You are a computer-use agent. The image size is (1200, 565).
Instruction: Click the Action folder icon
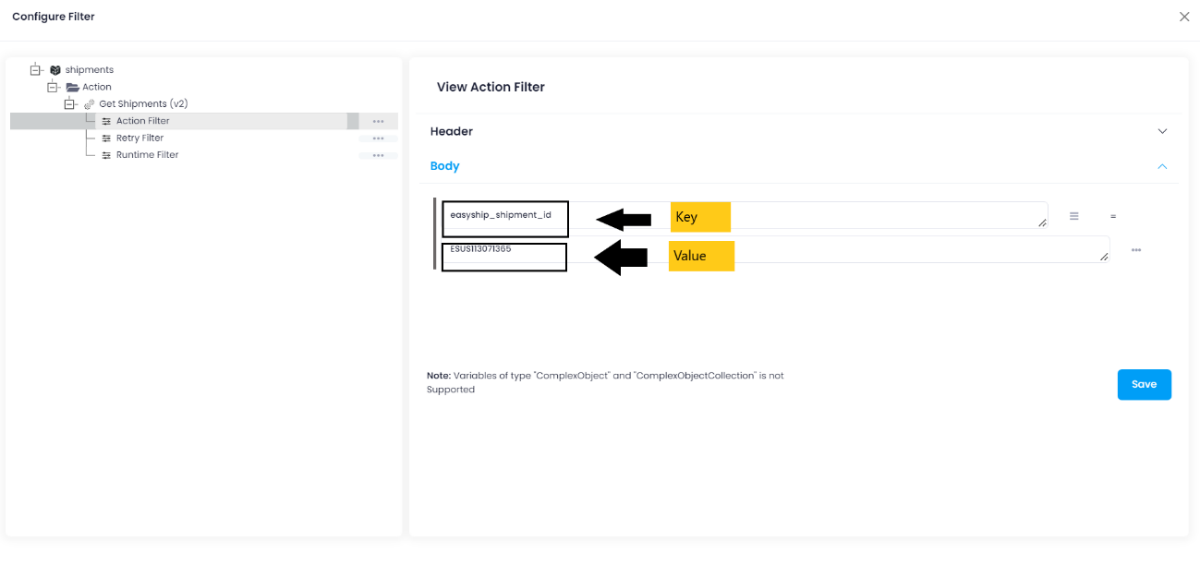tap(72, 87)
